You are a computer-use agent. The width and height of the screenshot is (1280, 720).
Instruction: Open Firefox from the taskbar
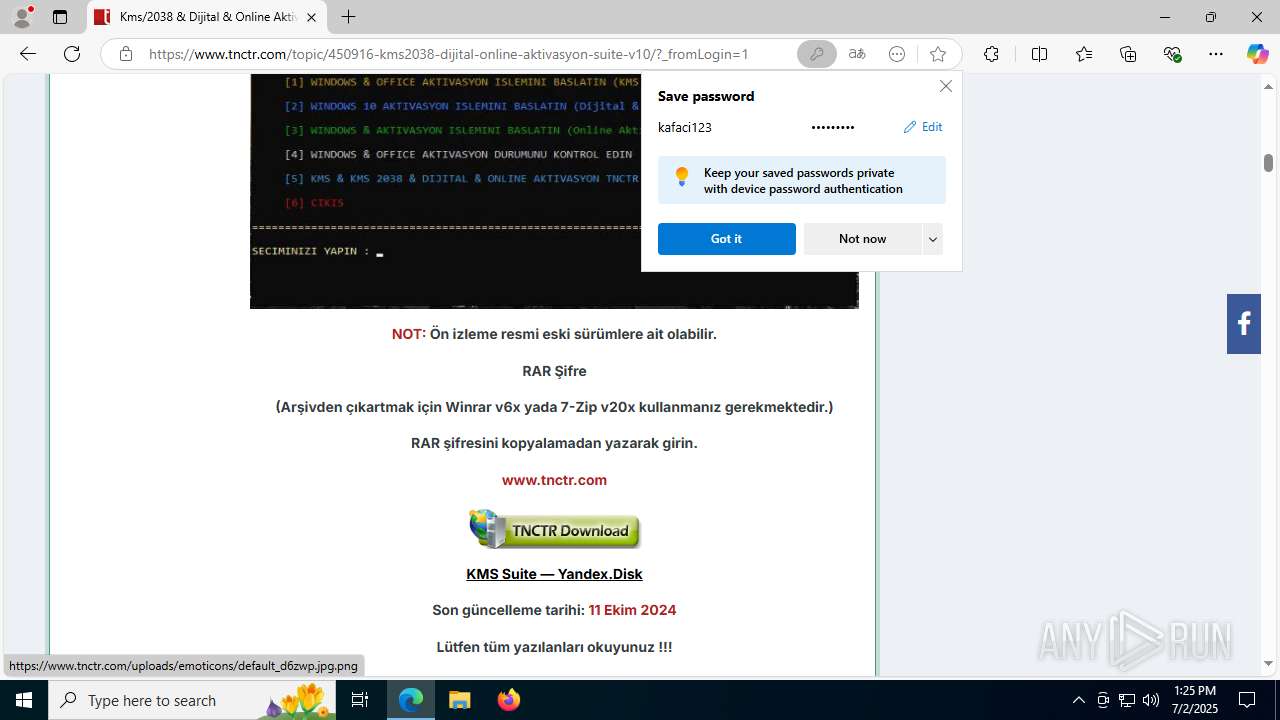[508, 700]
